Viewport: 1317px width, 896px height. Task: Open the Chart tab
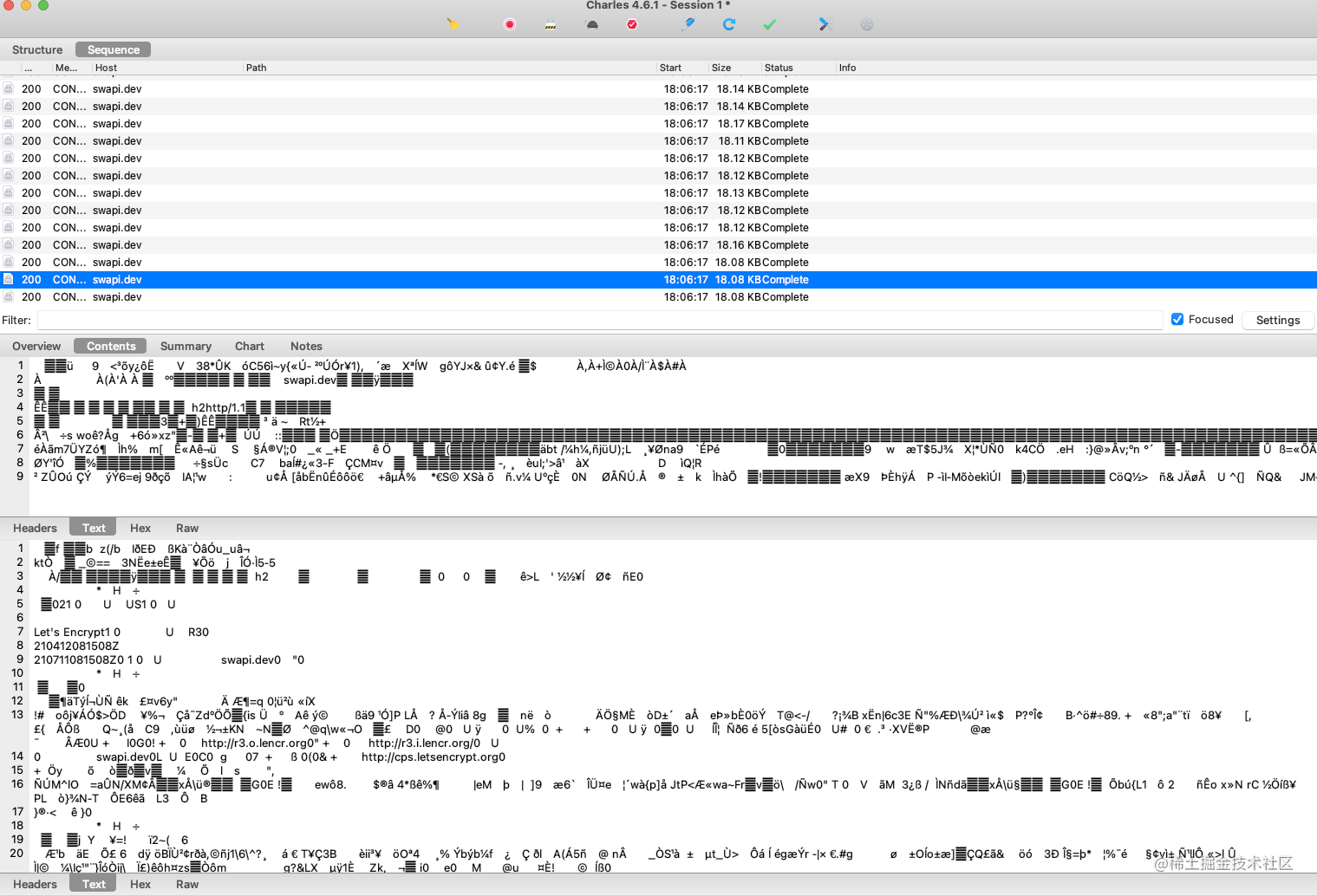coord(250,346)
